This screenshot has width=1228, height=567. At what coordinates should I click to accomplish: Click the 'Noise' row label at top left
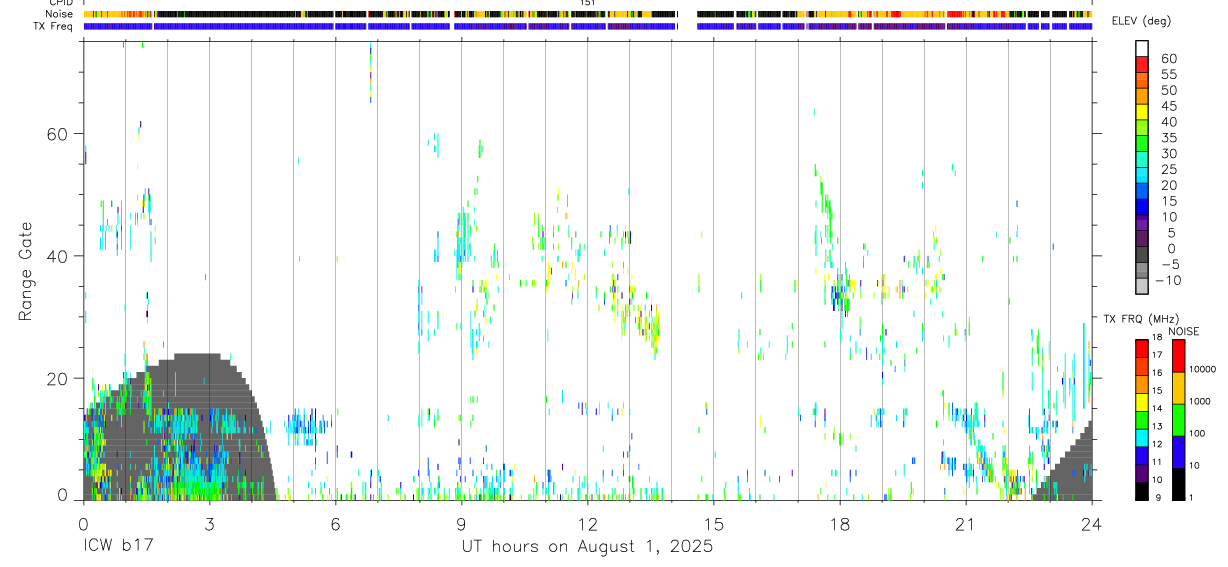click(60, 14)
